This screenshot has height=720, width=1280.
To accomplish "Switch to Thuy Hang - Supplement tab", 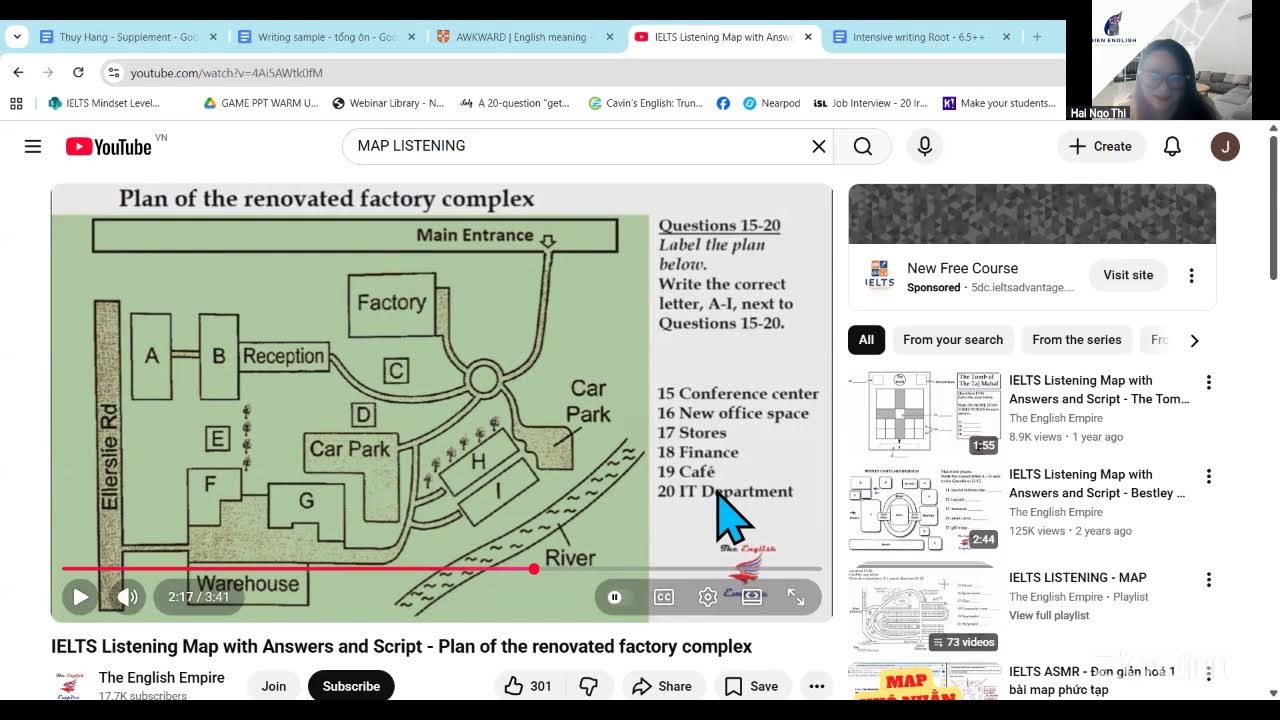I will click(x=129, y=37).
